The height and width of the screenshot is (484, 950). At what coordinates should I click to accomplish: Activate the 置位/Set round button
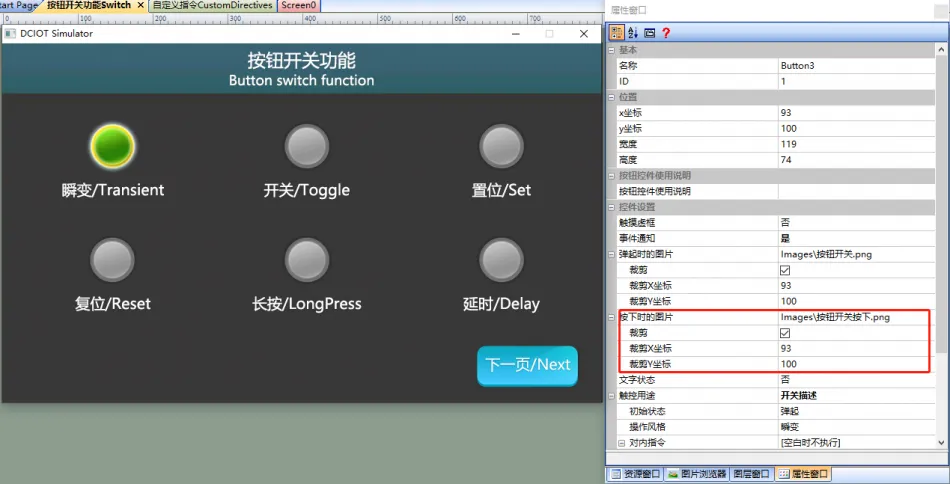pyautogui.click(x=501, y=146)
